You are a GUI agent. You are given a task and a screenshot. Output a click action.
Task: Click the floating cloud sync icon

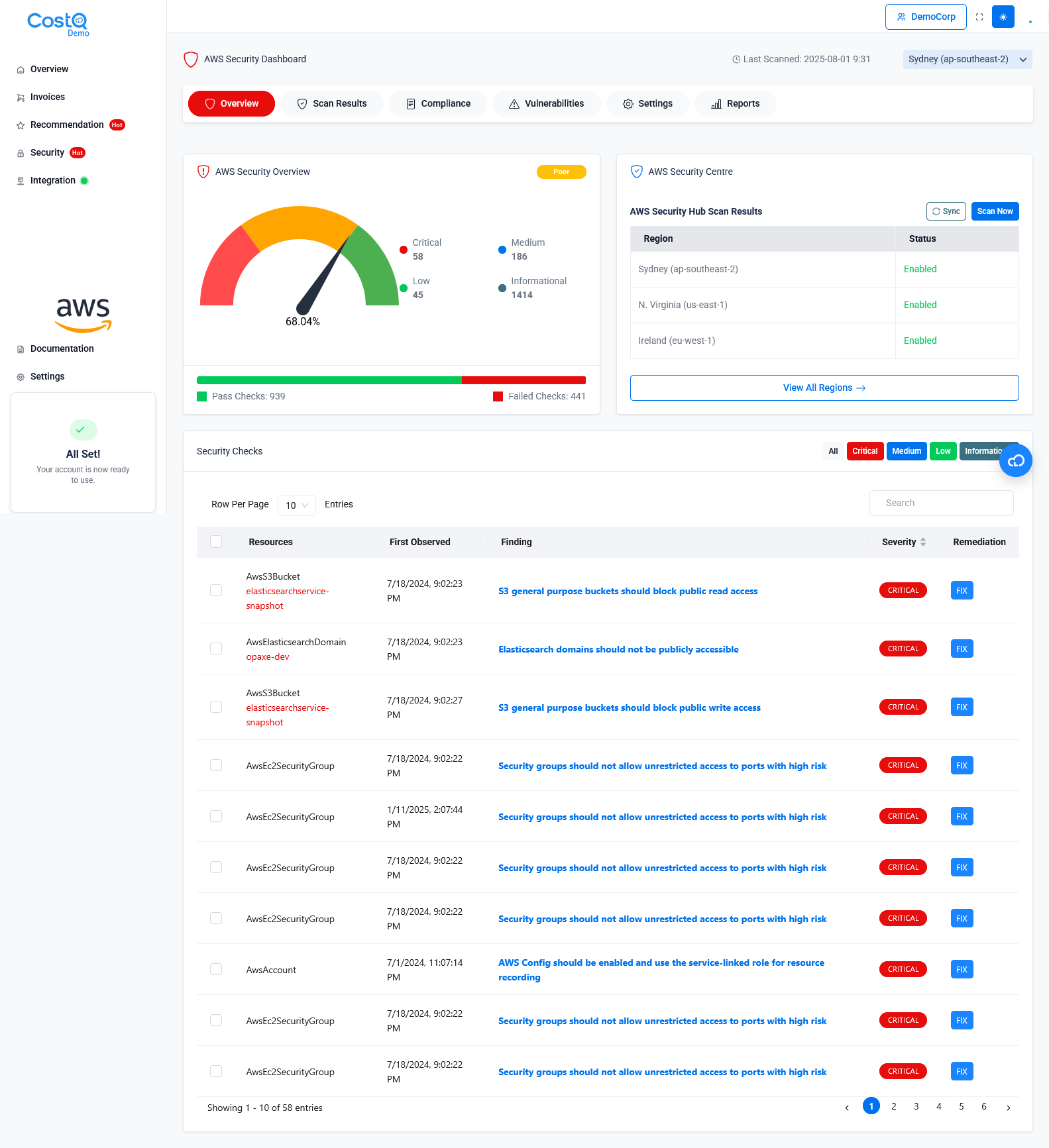[x=1015, y=461]
